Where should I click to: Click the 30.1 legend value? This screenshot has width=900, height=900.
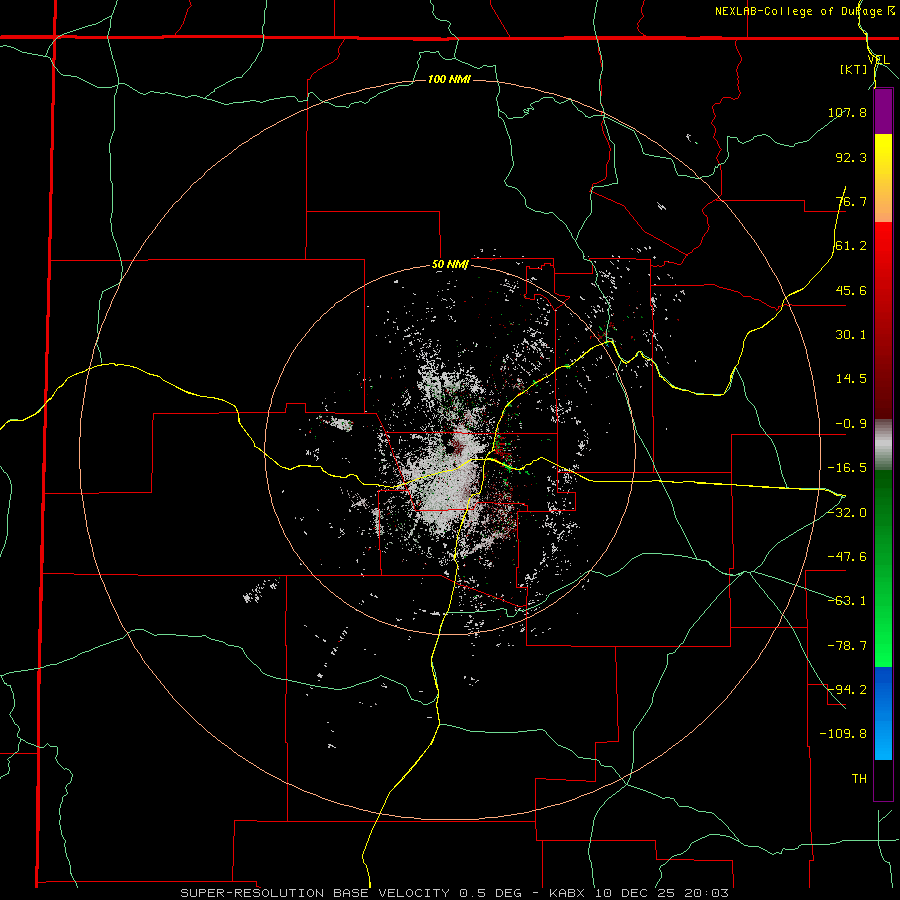pyautogui.click(x=851, y=335)
